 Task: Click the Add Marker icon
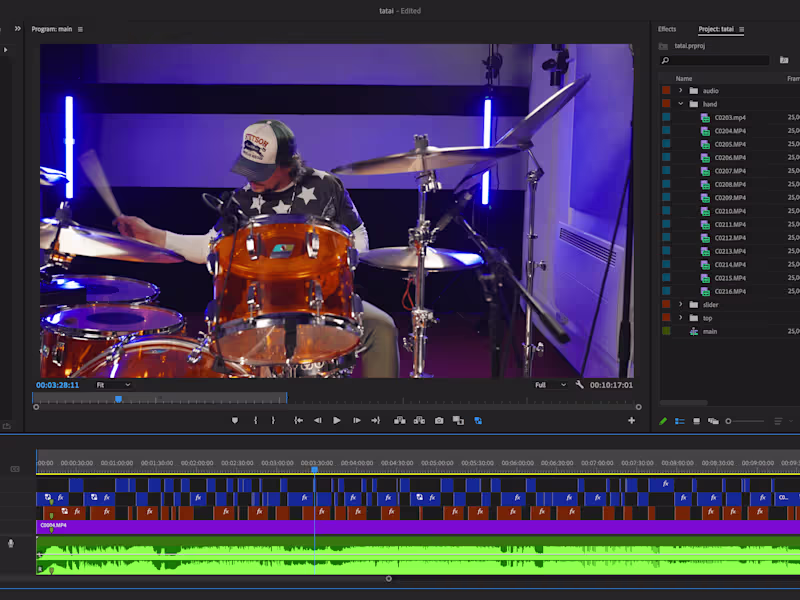(235, 421)
